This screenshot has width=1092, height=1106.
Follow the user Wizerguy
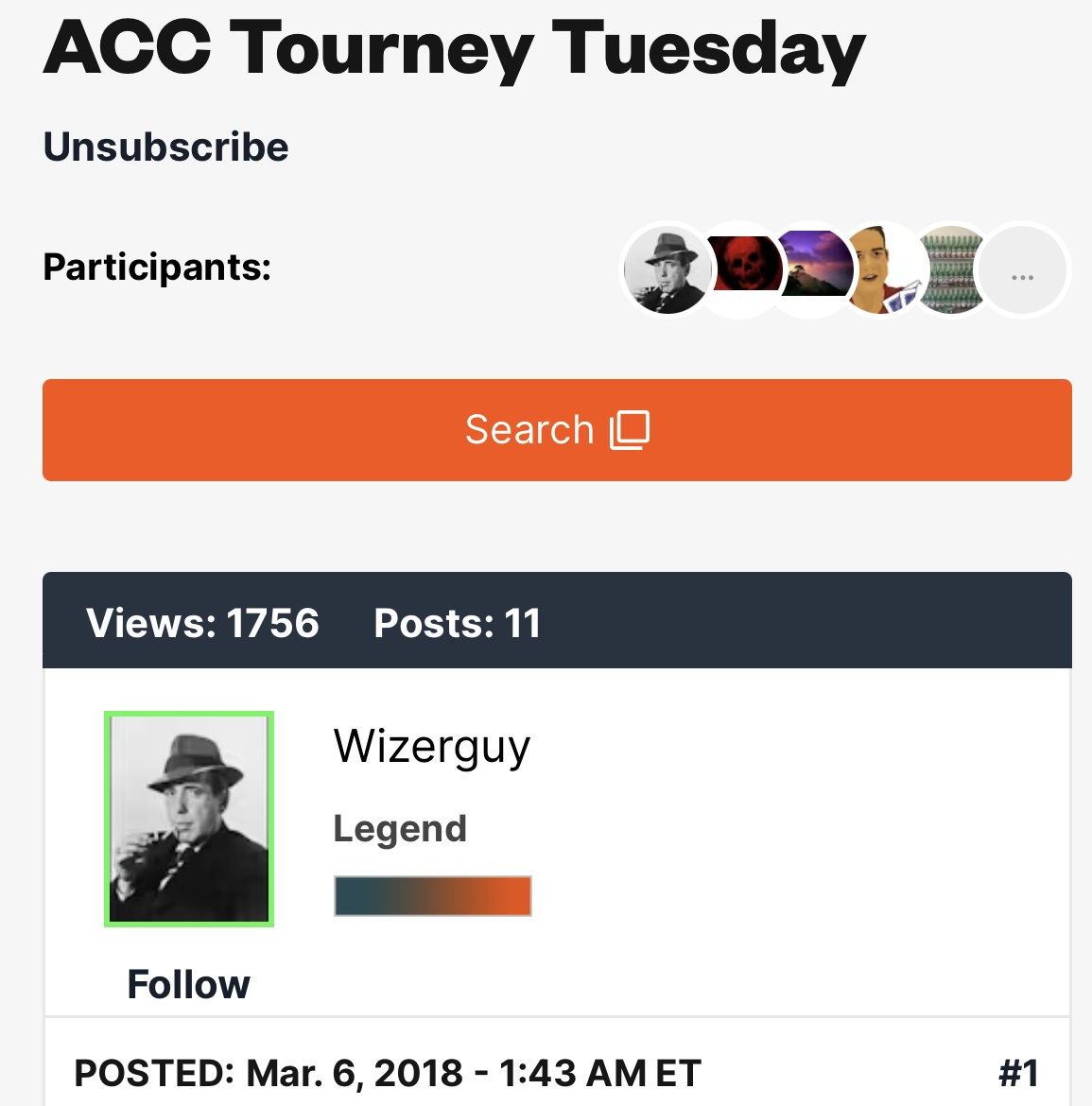[188, 984]
